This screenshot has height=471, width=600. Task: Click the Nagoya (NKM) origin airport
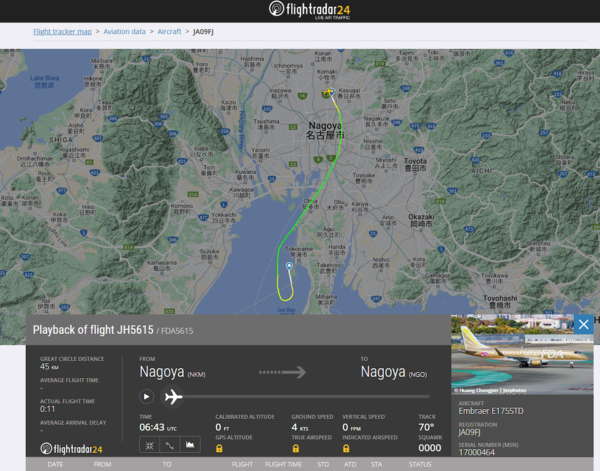tap(172, 372)
